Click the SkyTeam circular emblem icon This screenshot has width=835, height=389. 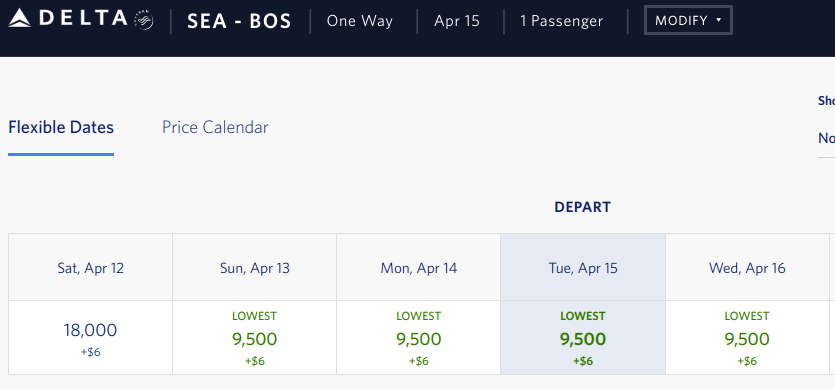pyautogui.click(x=144, y=21)
